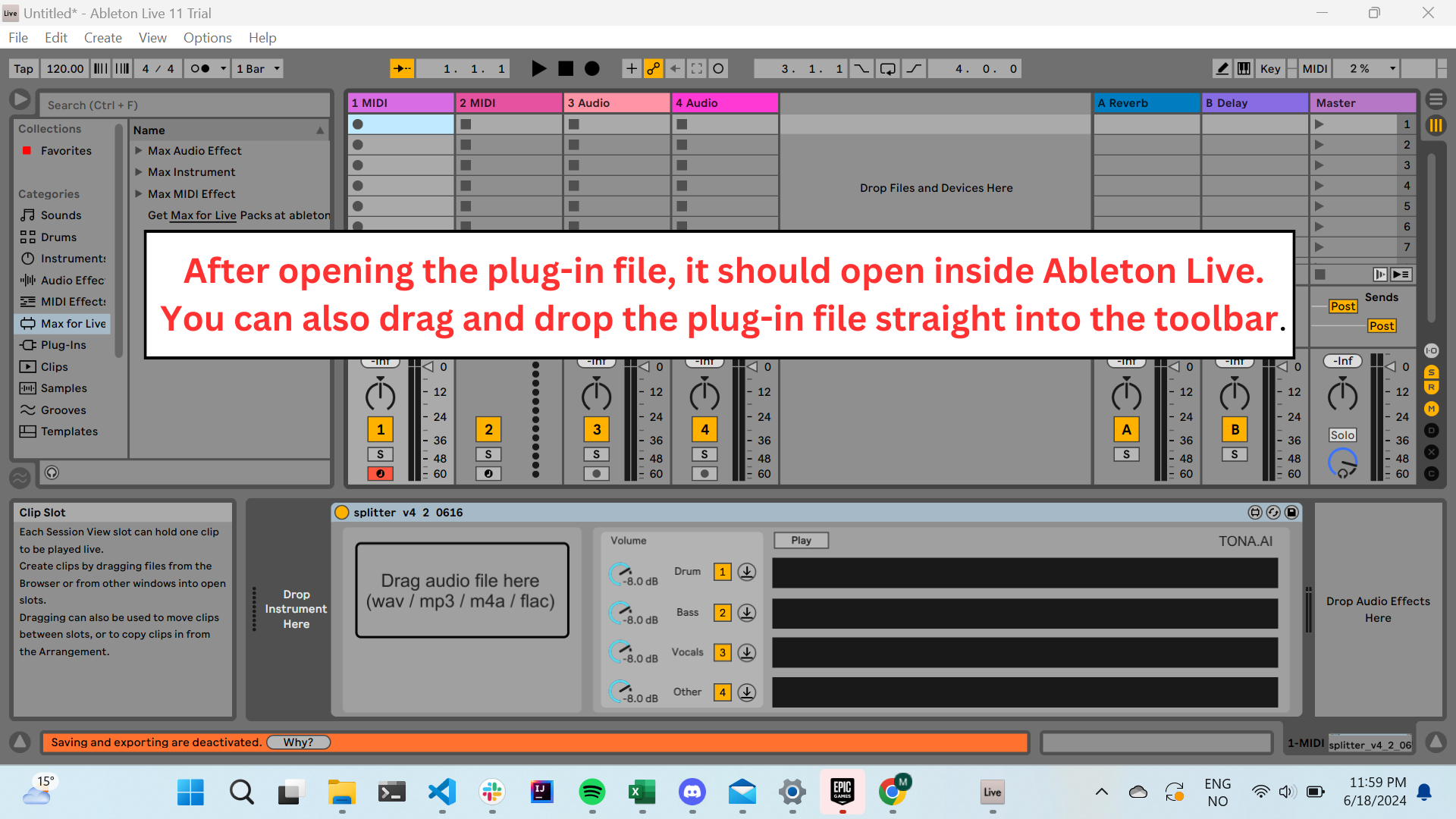Click the tempo 120.00 field
The height and width of the screenshot is (819, 1456).
65,68
